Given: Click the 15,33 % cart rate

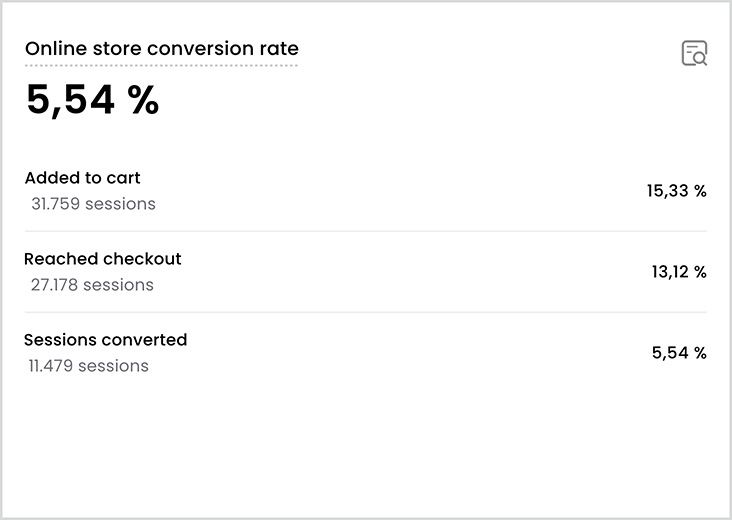Looking at the screenshot, I should 676,191.
